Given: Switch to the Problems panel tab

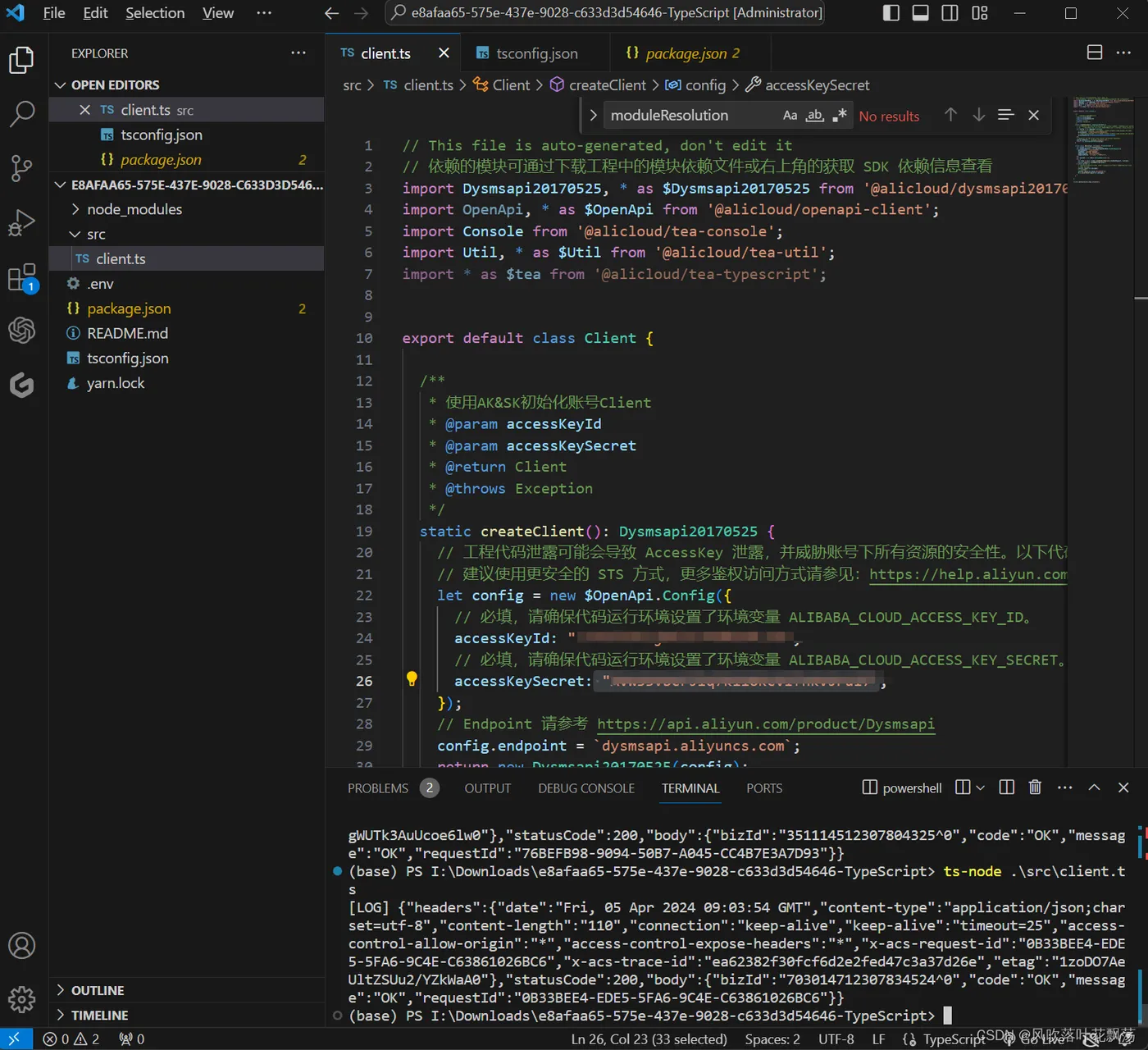Looking at the screenshot, I should click(378, 788).
